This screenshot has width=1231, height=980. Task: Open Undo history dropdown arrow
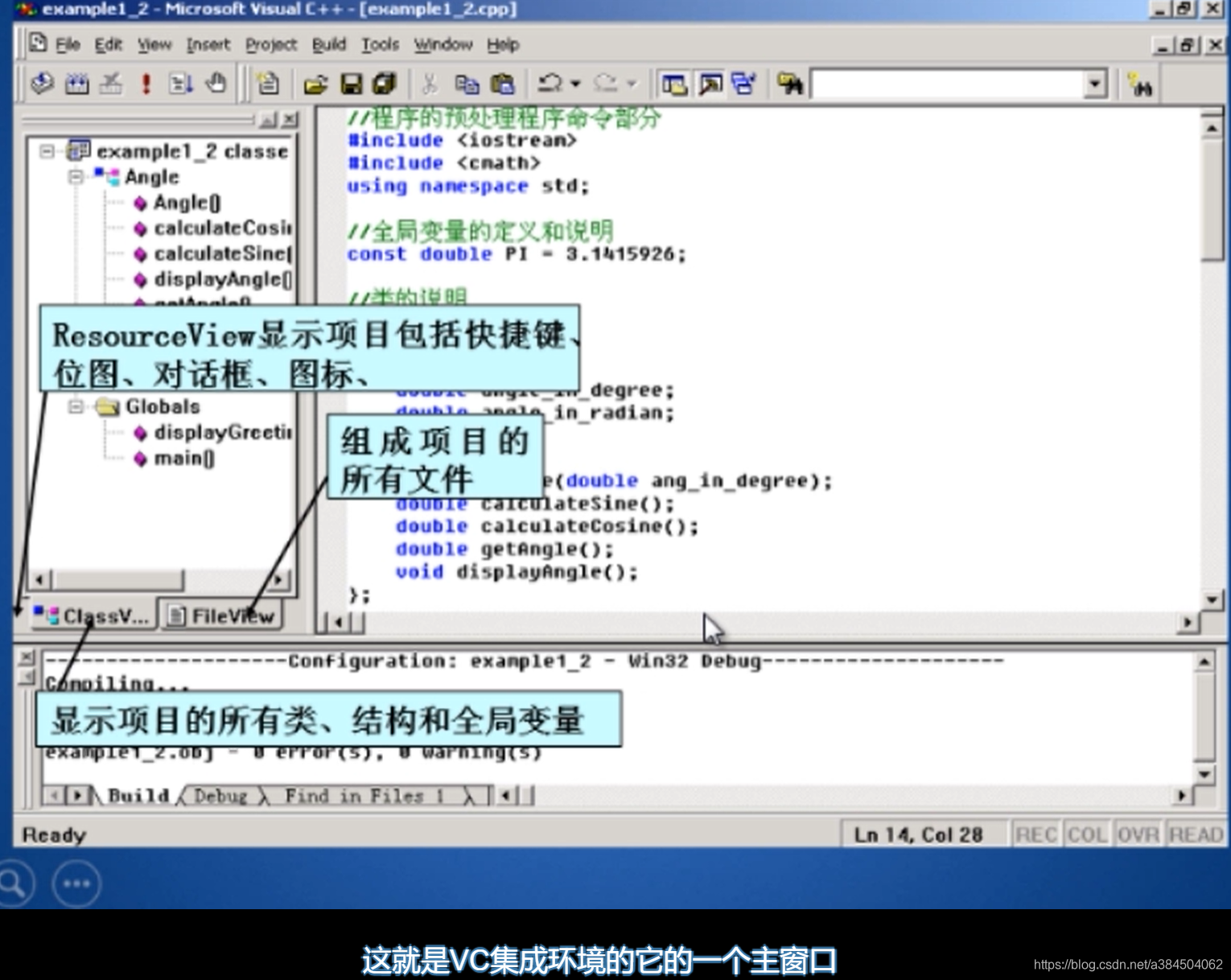[x=574, y=83]
